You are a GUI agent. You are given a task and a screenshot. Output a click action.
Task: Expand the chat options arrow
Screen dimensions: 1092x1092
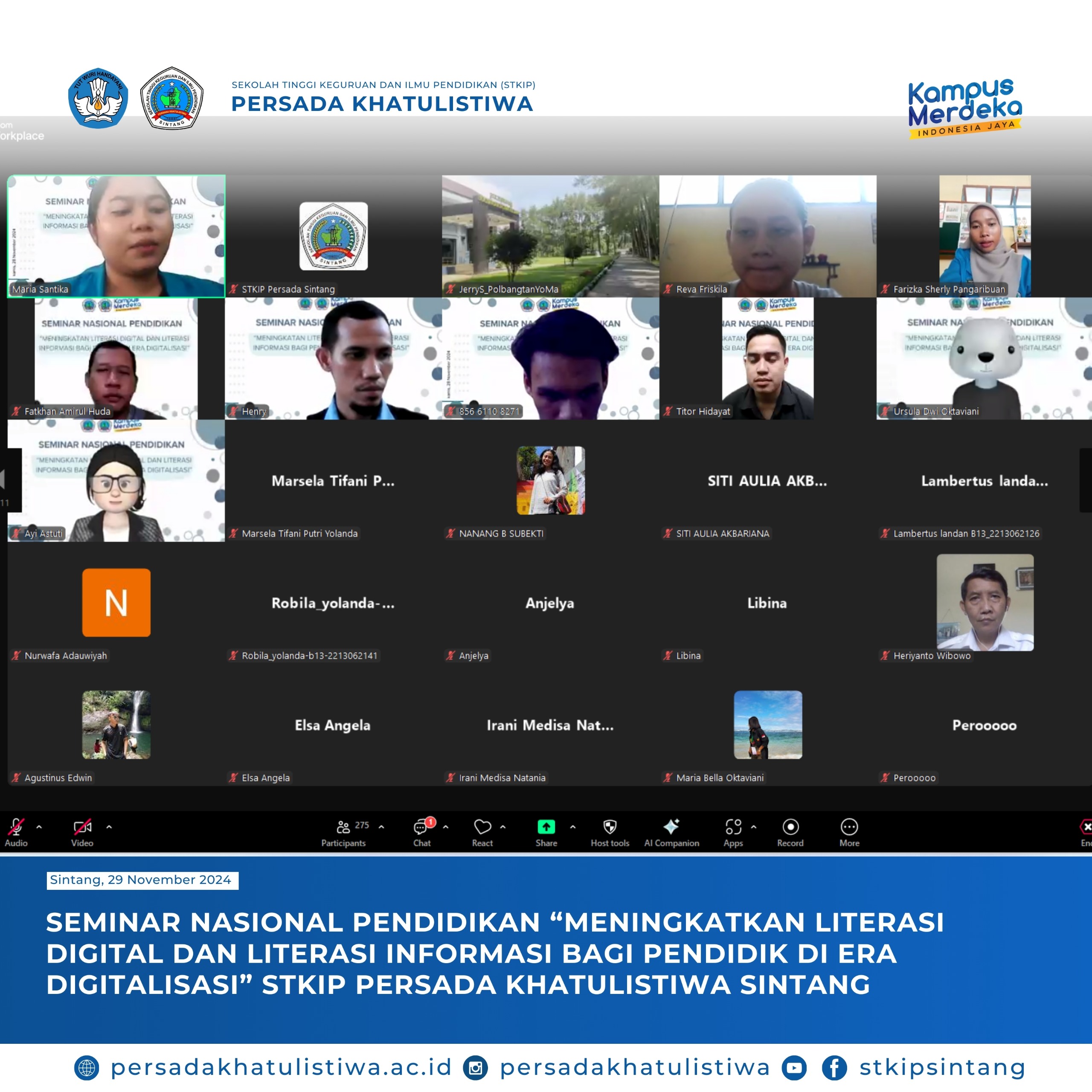pyautogui.click(x=446, y=827)
